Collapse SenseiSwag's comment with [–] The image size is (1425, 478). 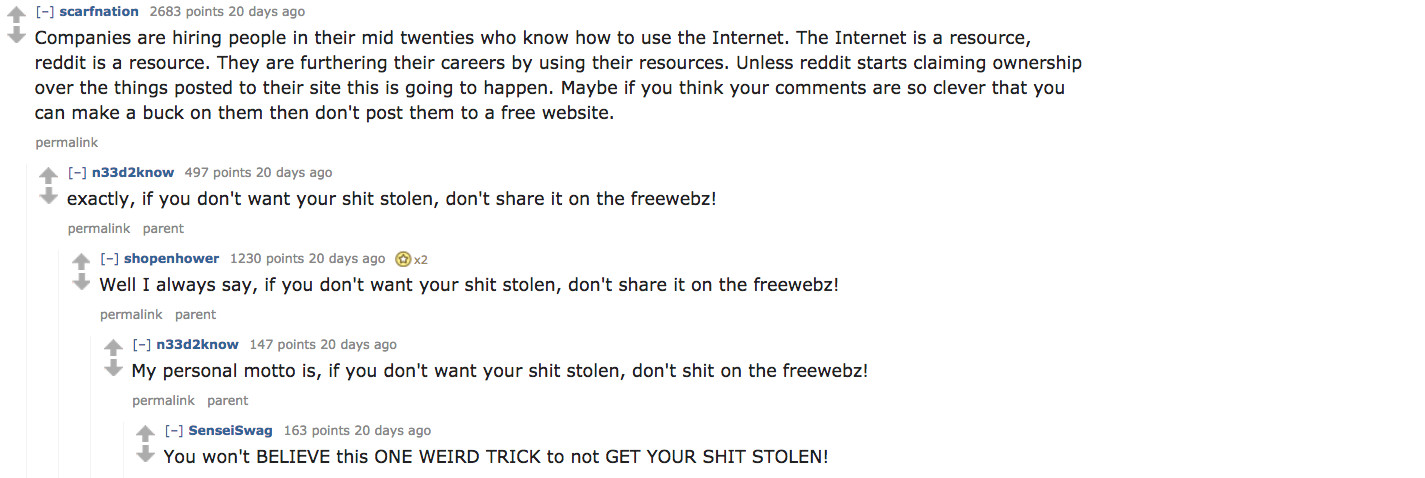(173, 430)
